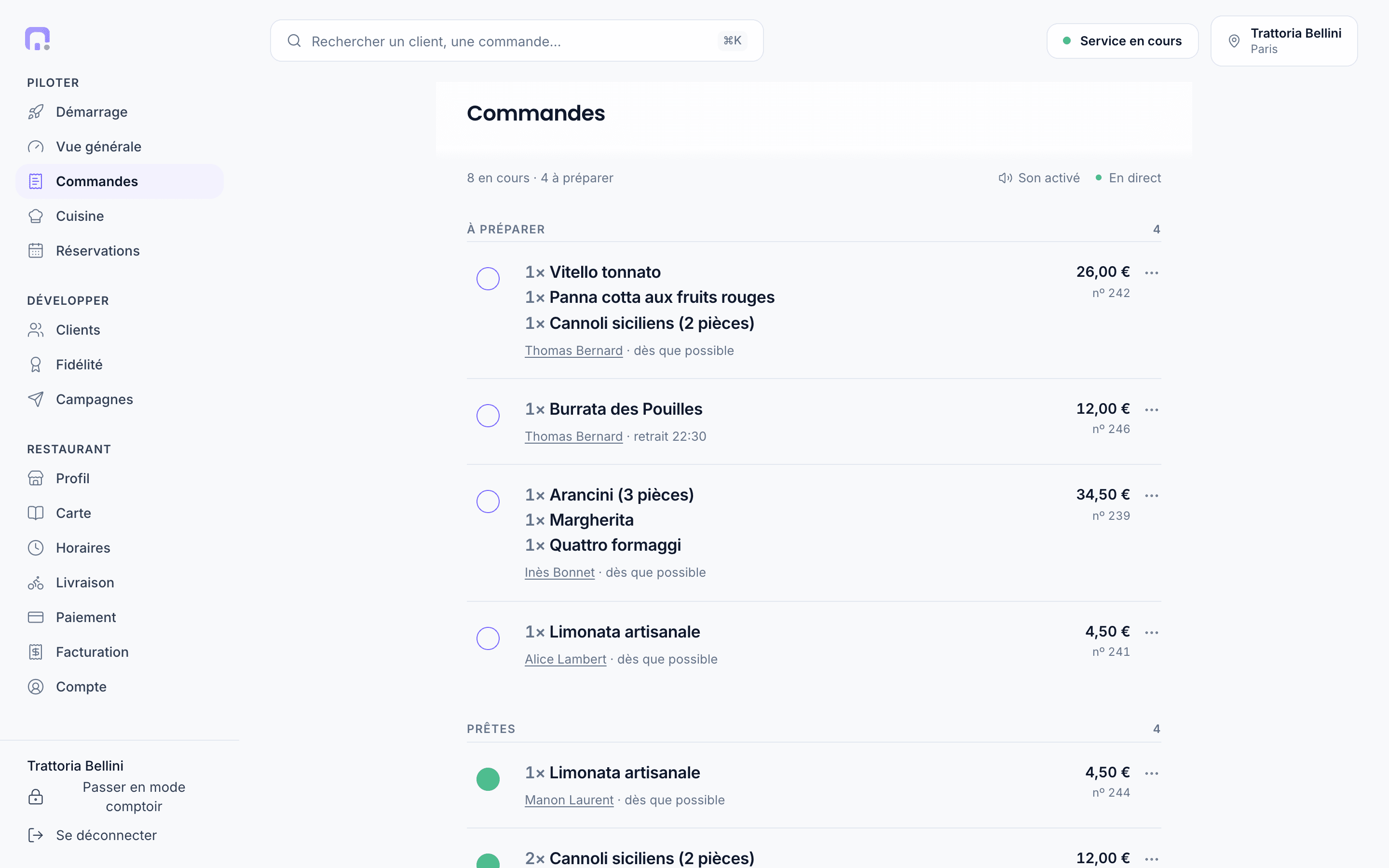Image resolution: width=1389 pixels, height=868 pixels.
Task: Click the people icon beside Clients
Action: 36,330
